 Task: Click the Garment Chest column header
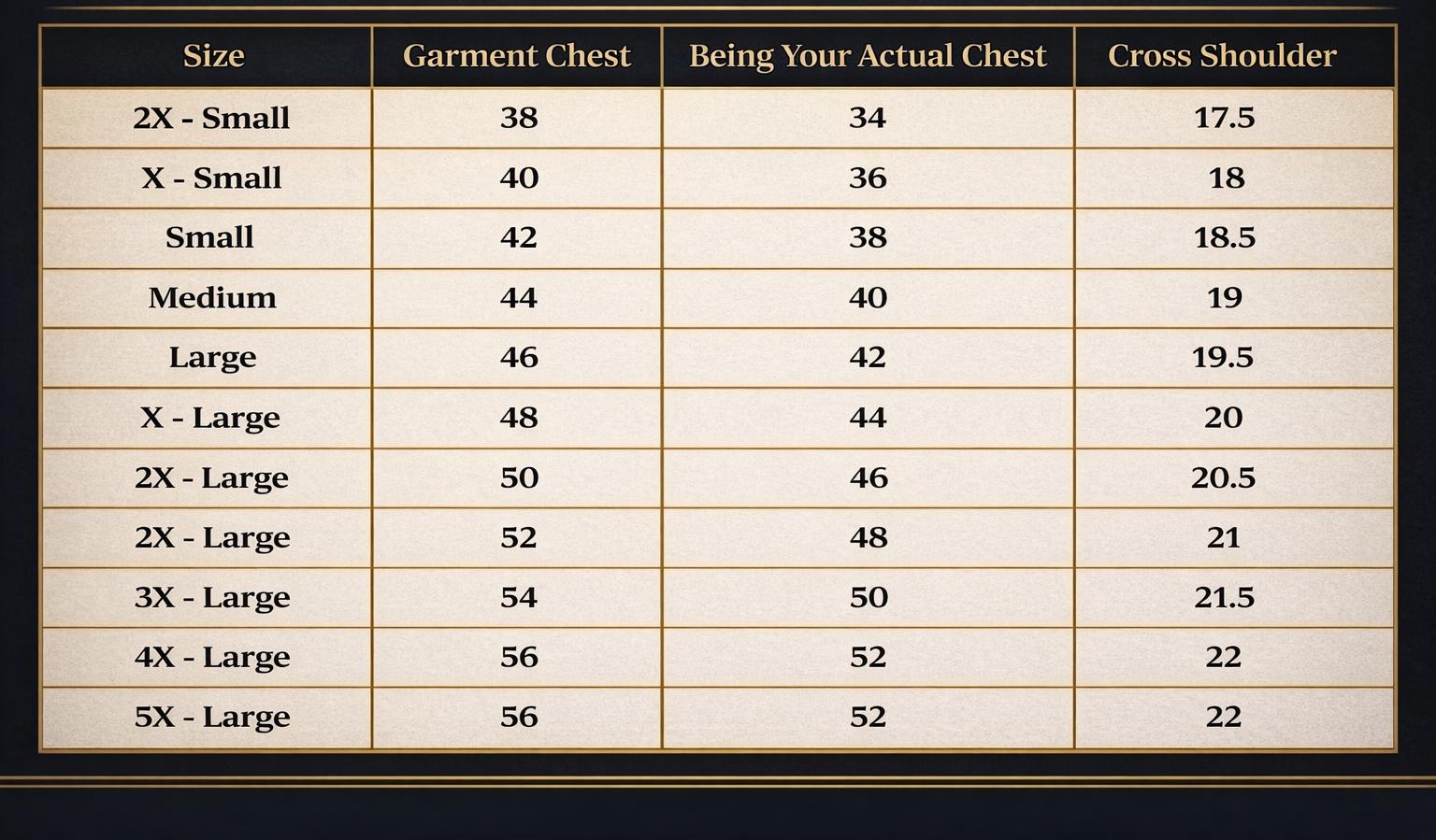tap(517, 56)
